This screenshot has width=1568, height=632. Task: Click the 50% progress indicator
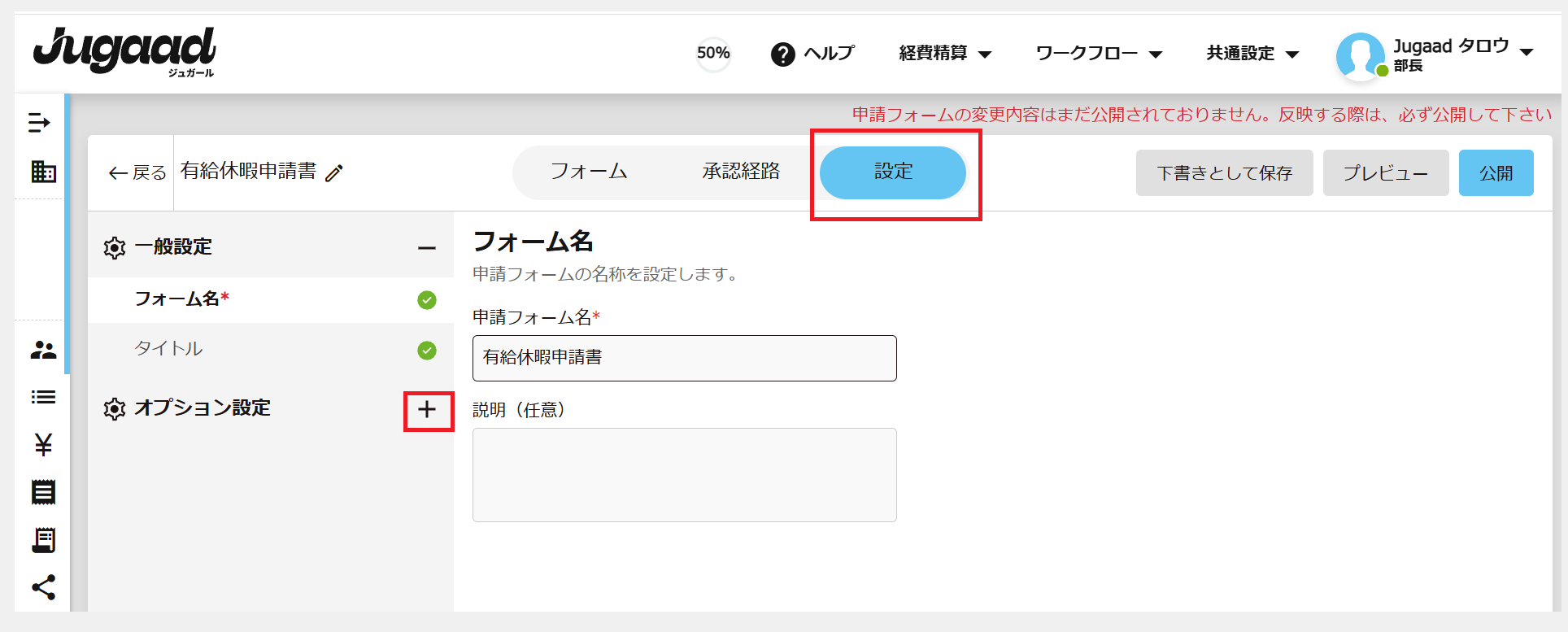pyautogui.click(x=713, y=54)
